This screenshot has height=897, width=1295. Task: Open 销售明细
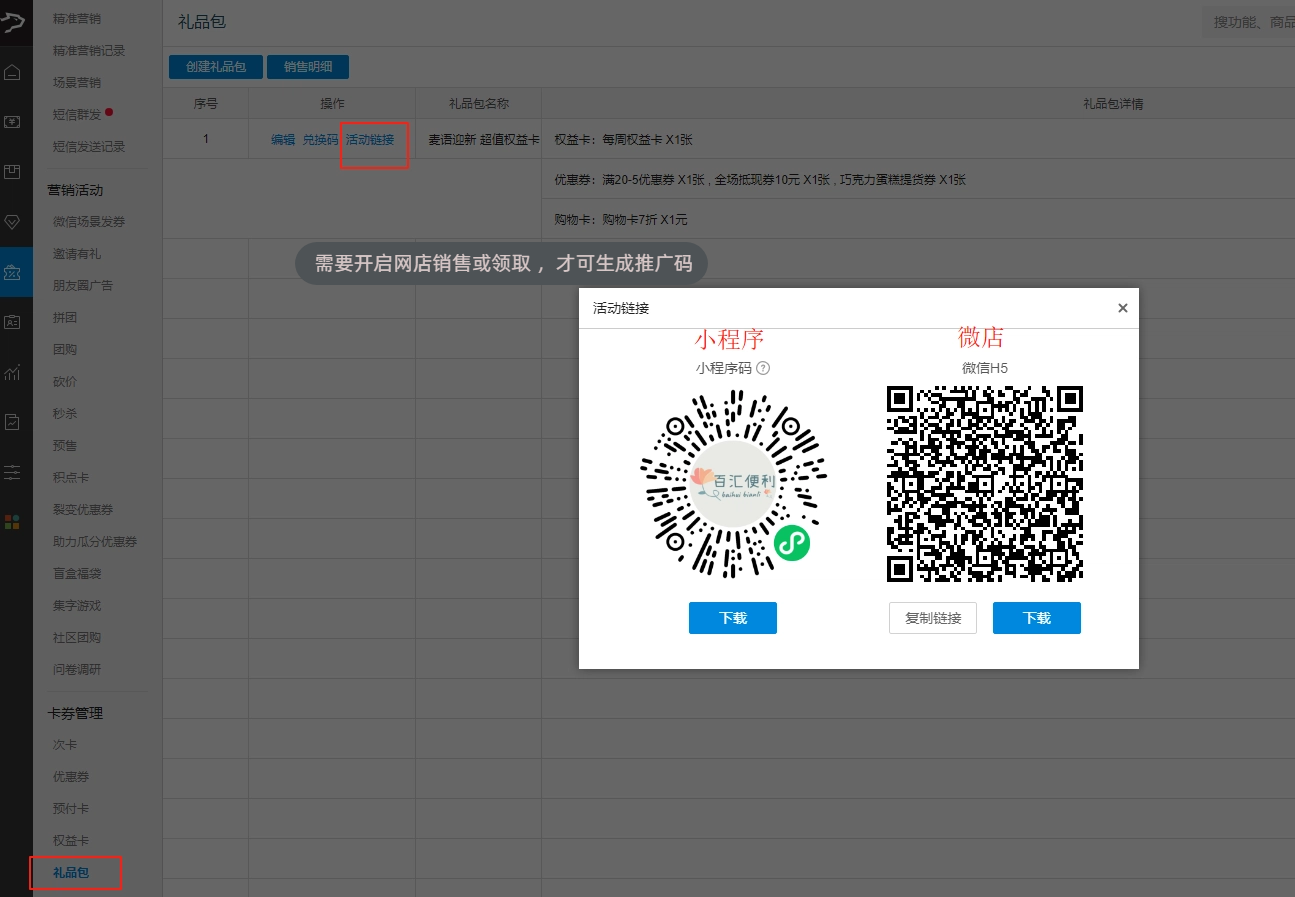(x=308, y=67)
